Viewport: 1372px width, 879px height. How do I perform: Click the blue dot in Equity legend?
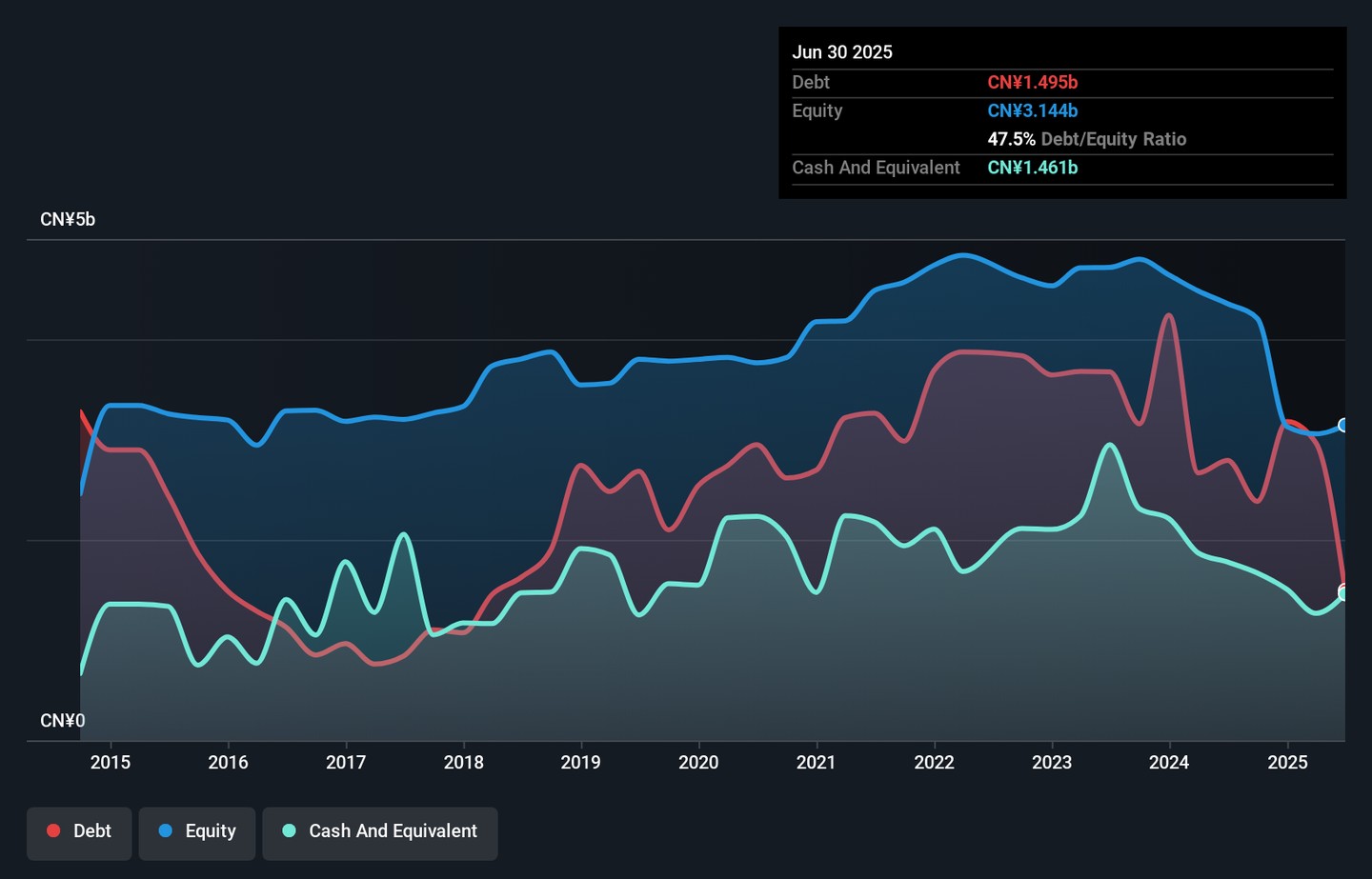[x=166, y=831]
